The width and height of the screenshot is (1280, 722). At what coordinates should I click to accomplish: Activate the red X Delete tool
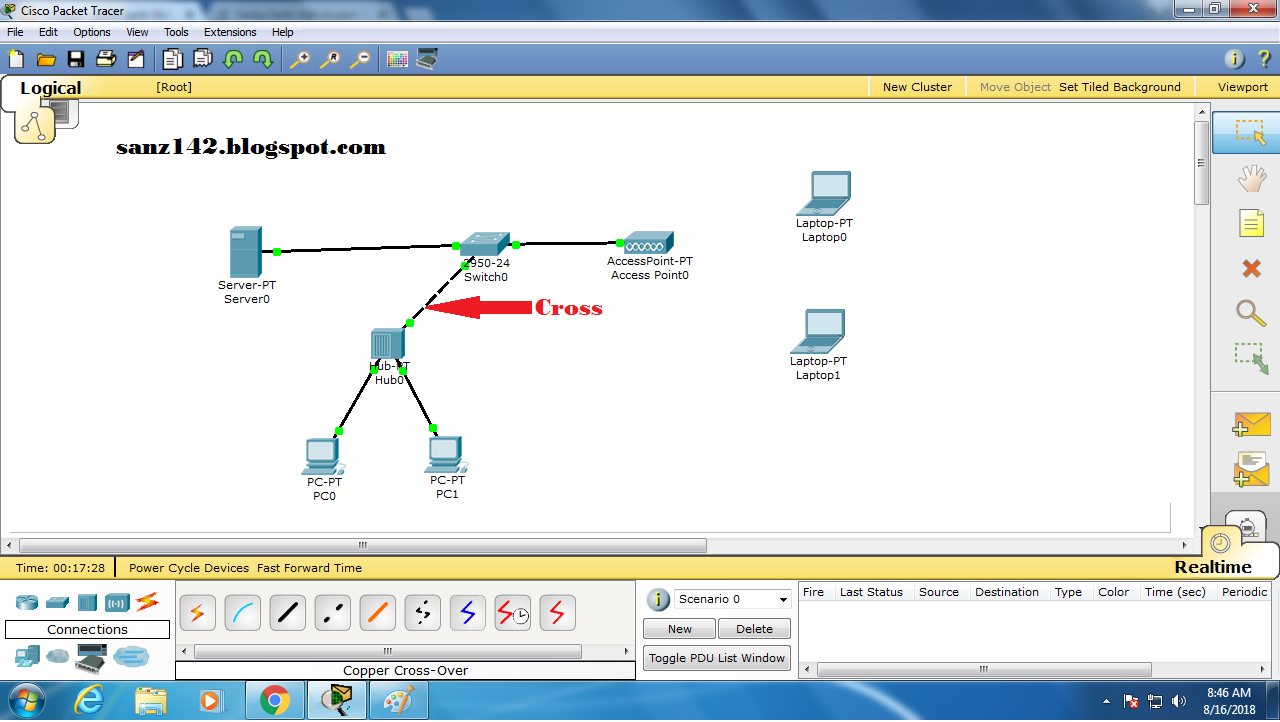tap(1251, 268)
